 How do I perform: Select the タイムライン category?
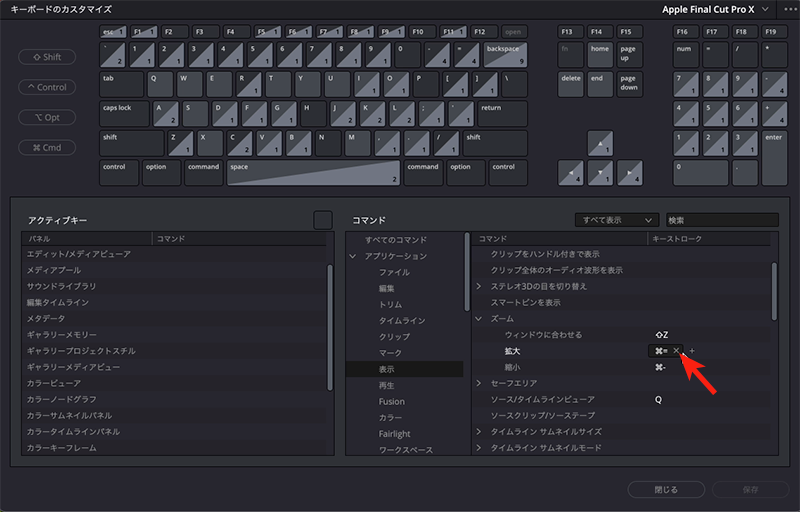[402, 321]
